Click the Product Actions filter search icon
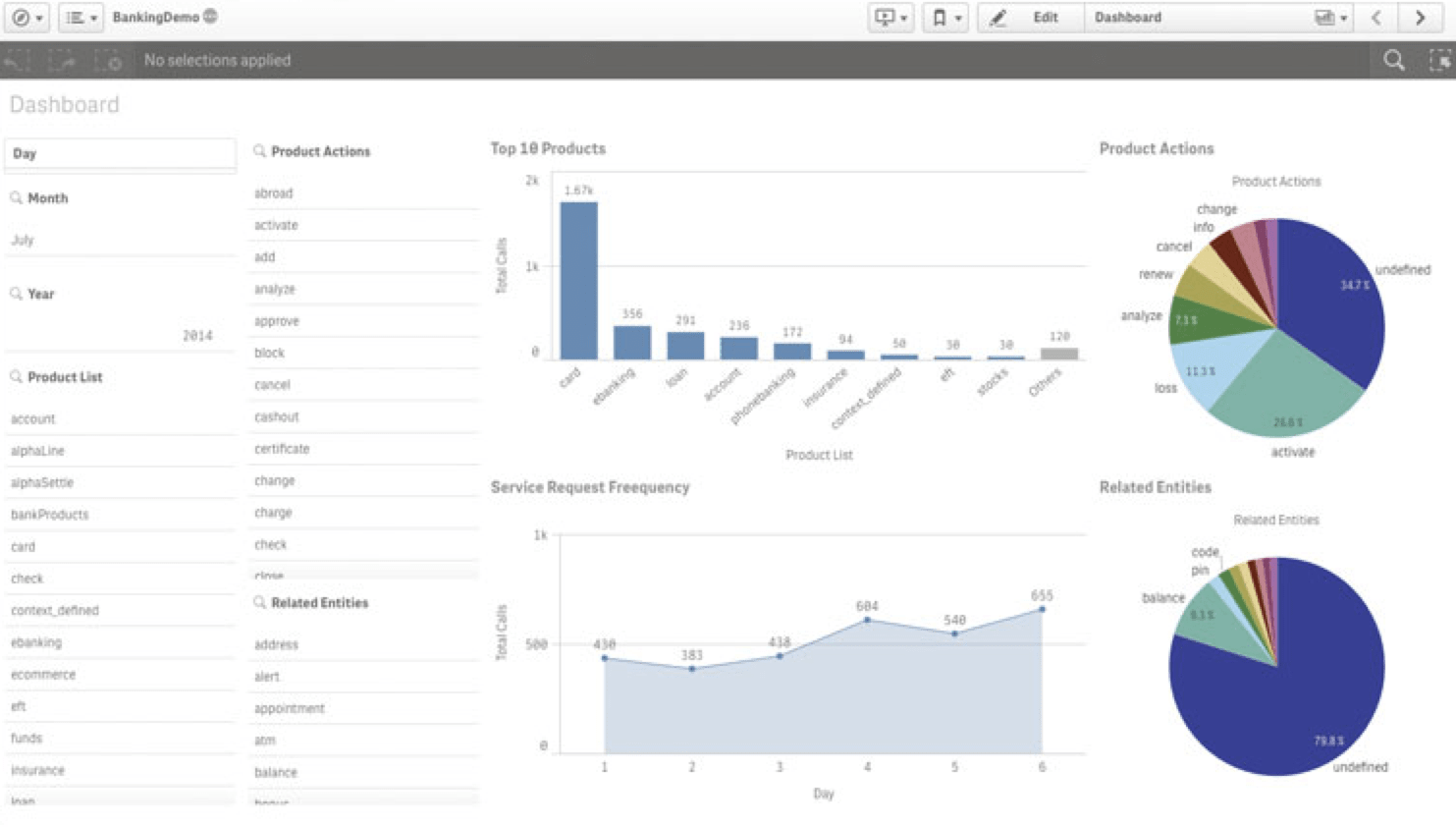Viewport: 1456px width, 827px height. [260, 150]
